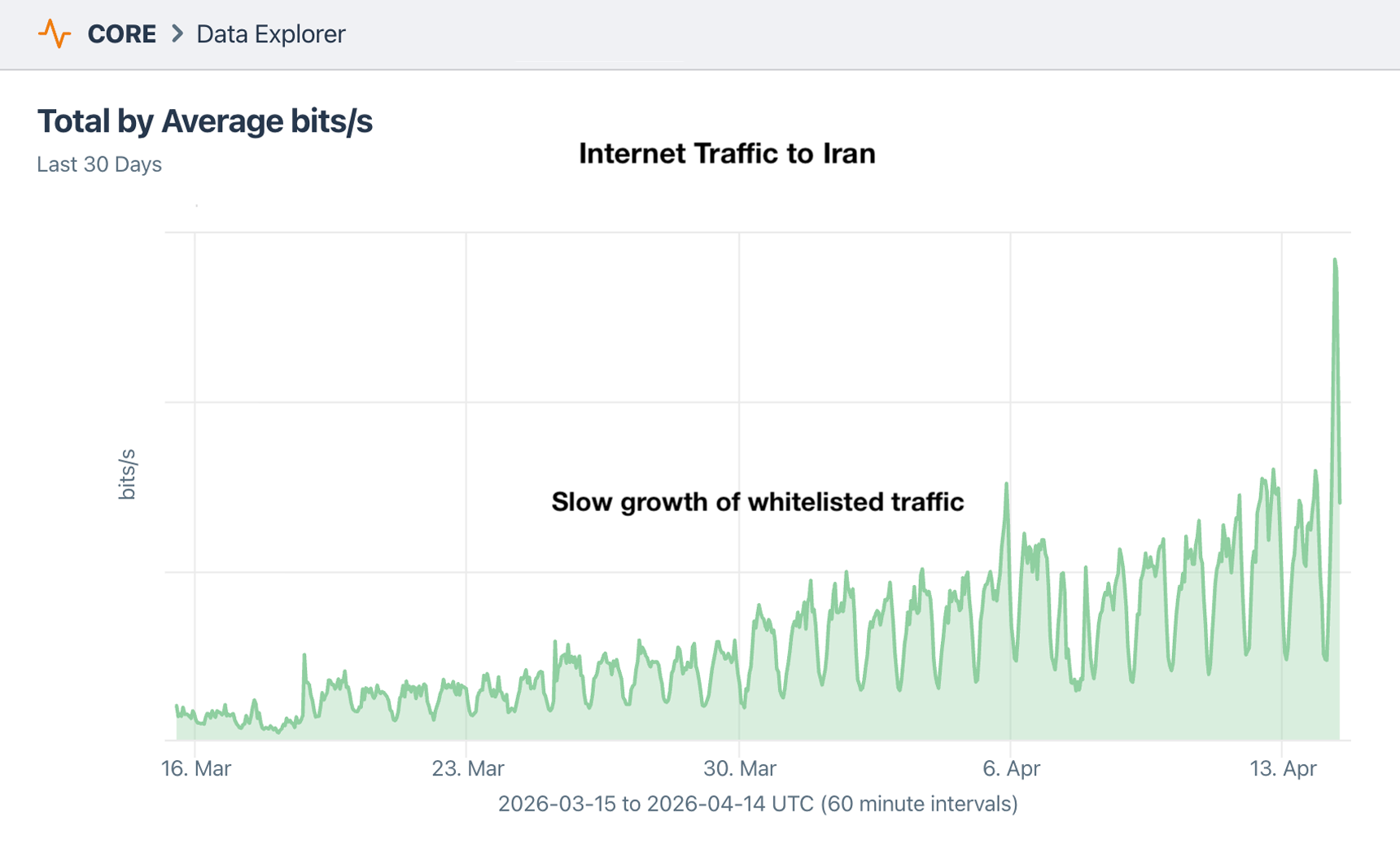
Task: Click the 23. Mar axis label
Action: [469, 768]
